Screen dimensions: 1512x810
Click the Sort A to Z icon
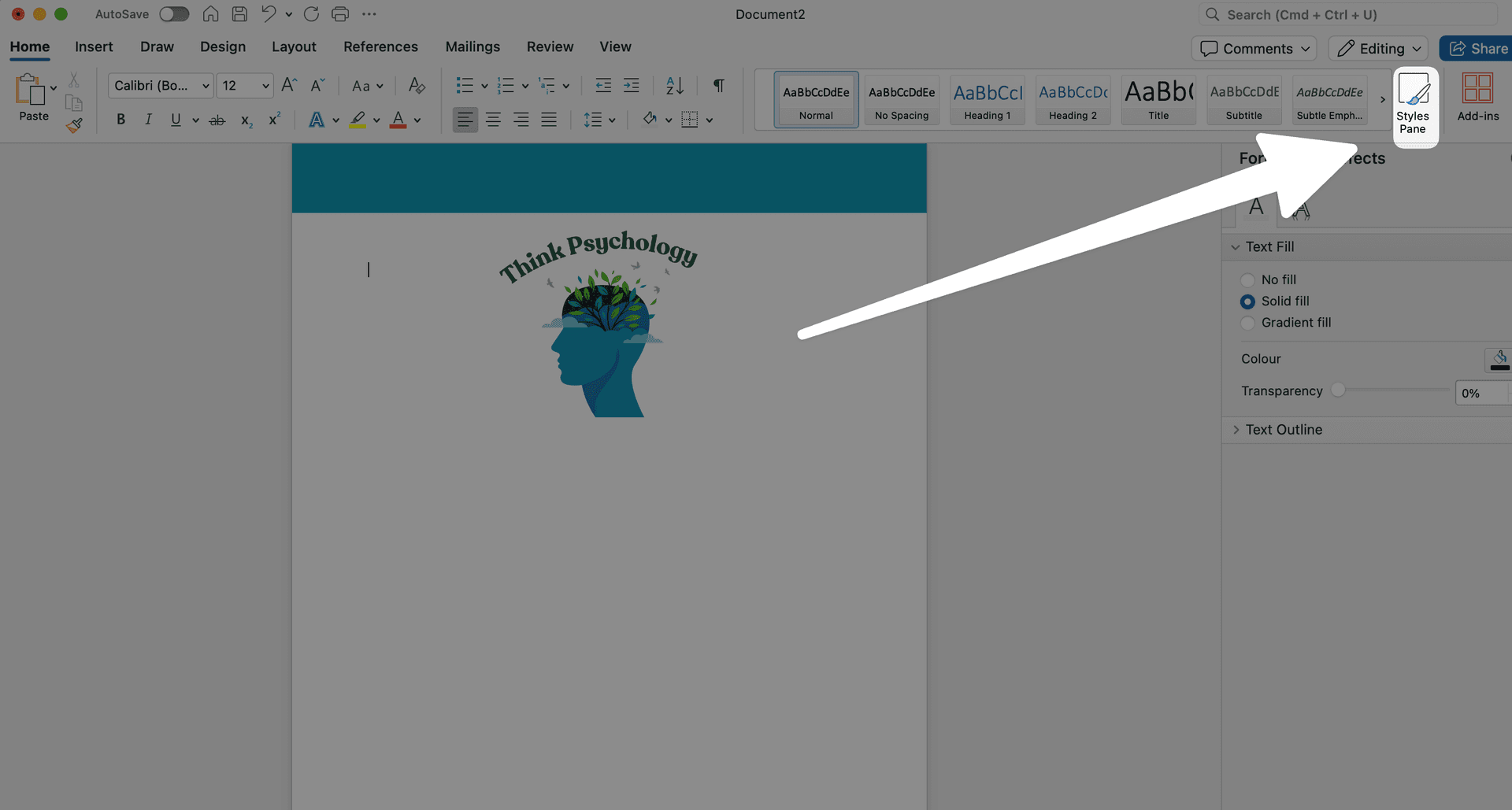674,86
